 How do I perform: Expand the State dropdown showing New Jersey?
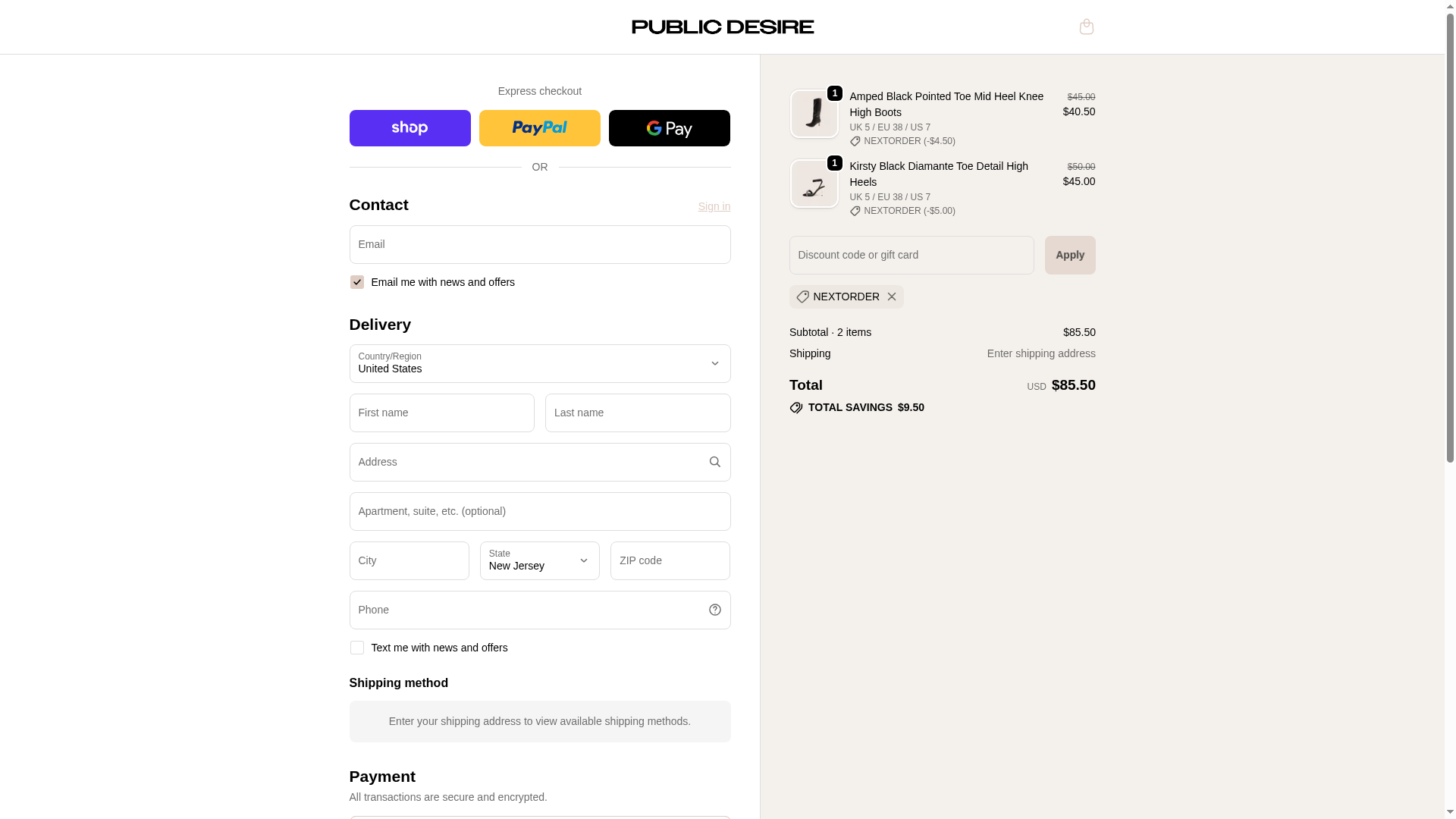[x=539, y=560]
